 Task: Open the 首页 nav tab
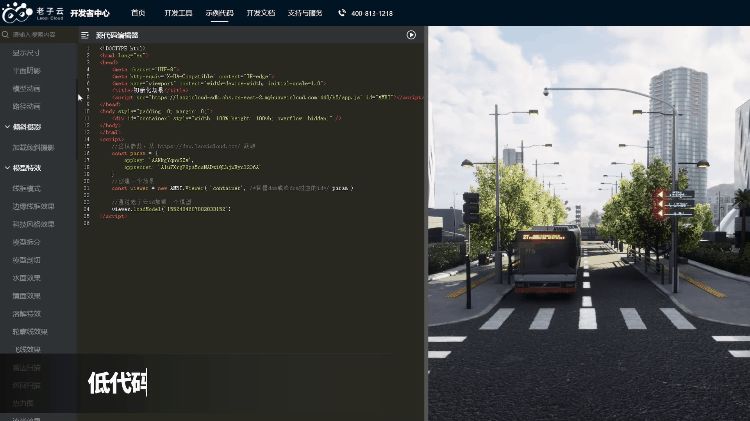pos(138,13)
